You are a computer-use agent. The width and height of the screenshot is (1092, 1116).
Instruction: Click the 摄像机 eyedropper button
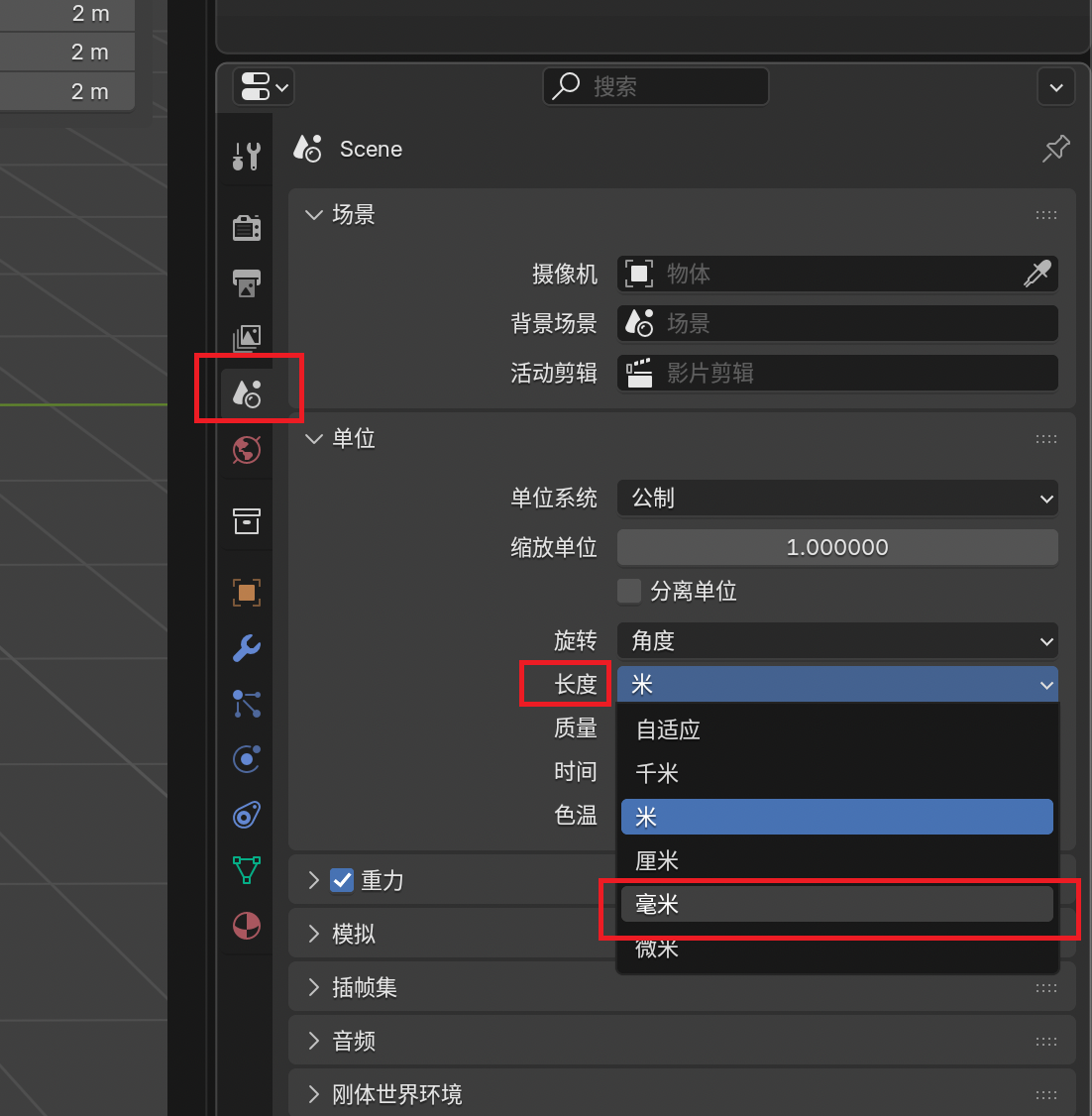coord(1037,274)
